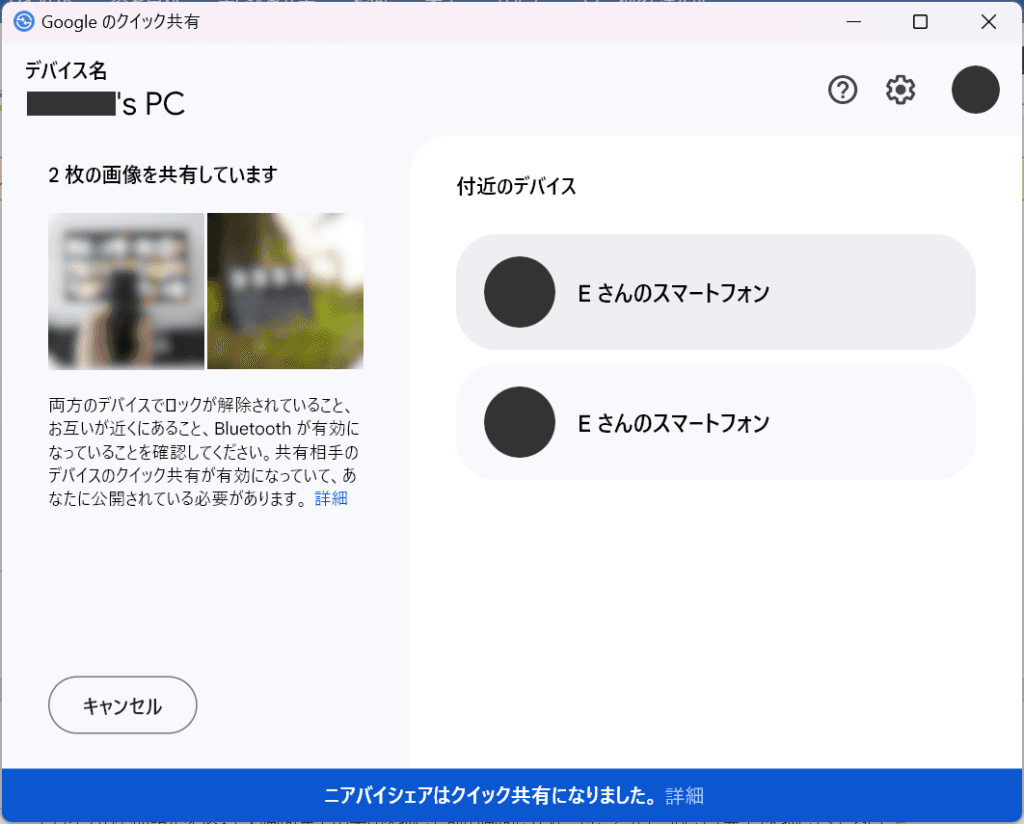Minimize the Quick Share window

point(853,21)
